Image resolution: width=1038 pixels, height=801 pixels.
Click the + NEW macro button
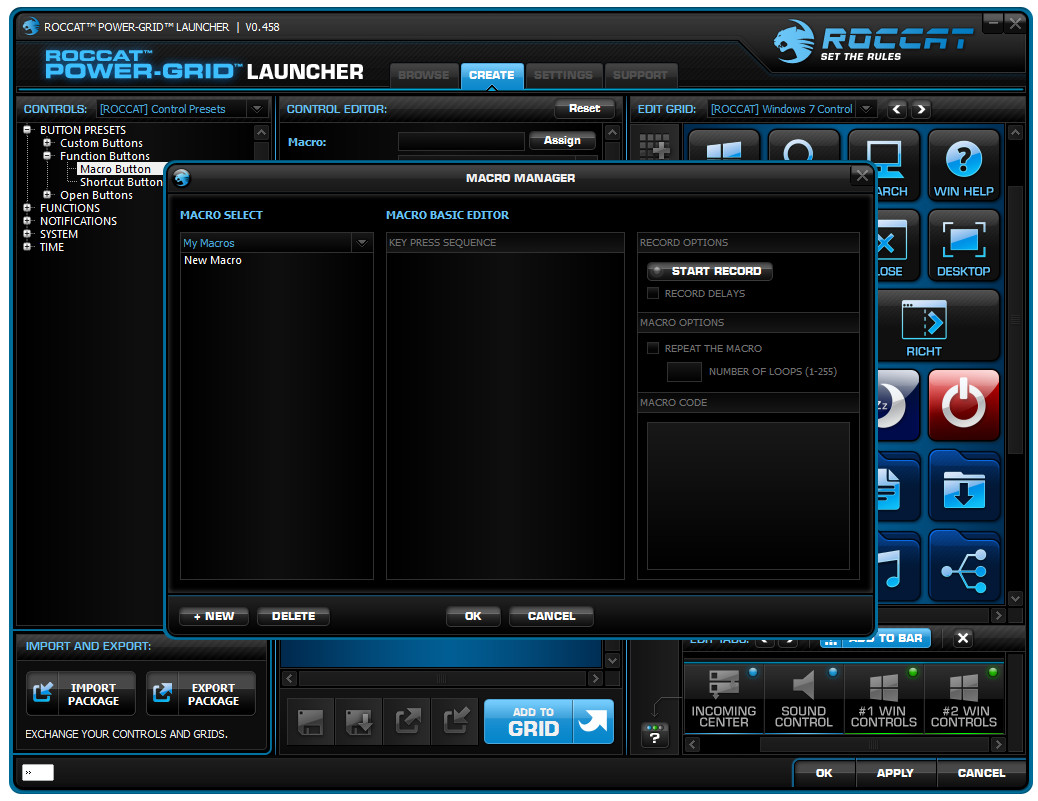pyautogui.click(x=214, y=616)
